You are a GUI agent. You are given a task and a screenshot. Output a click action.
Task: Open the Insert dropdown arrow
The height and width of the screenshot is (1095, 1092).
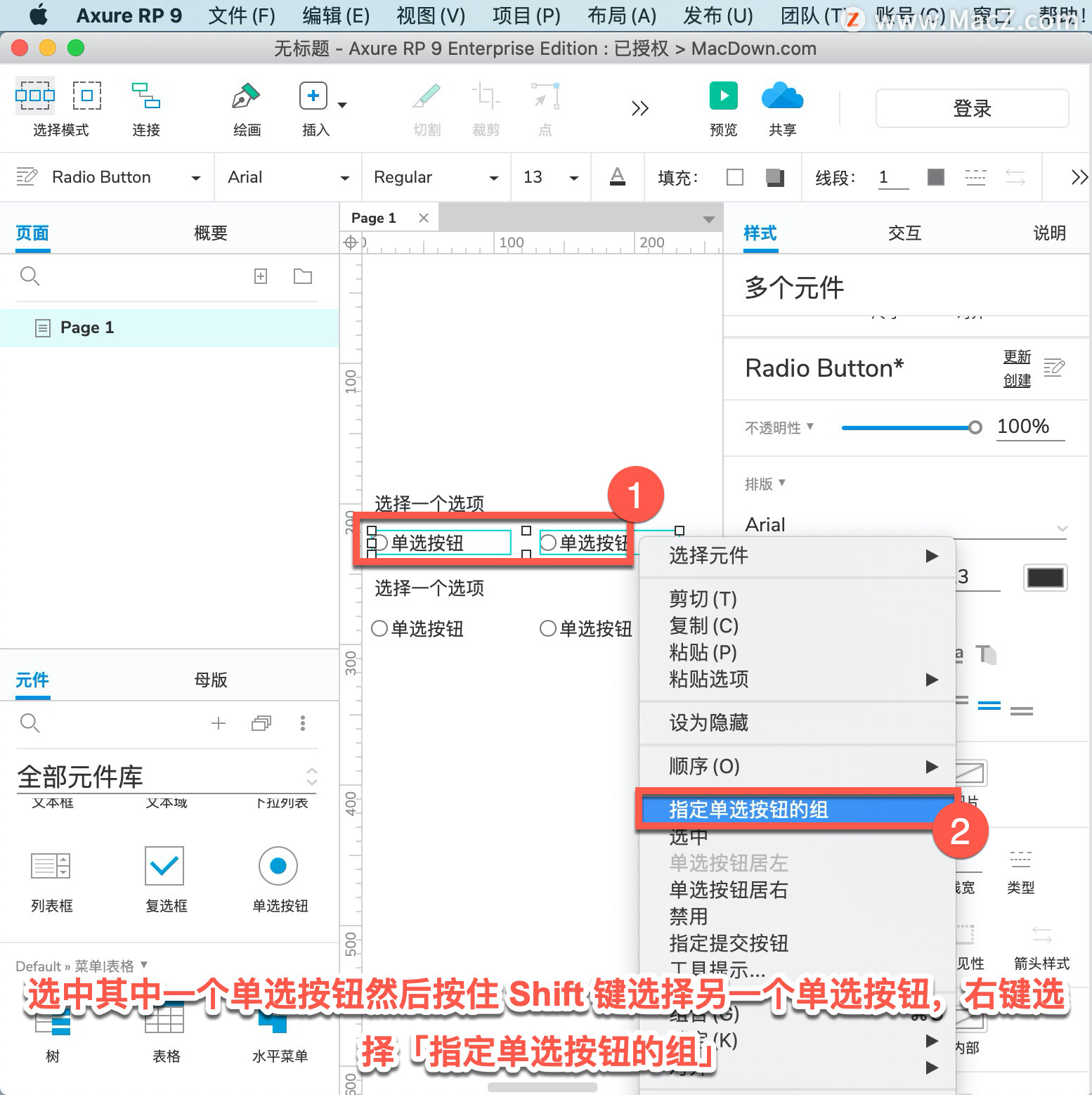(342, 105)
